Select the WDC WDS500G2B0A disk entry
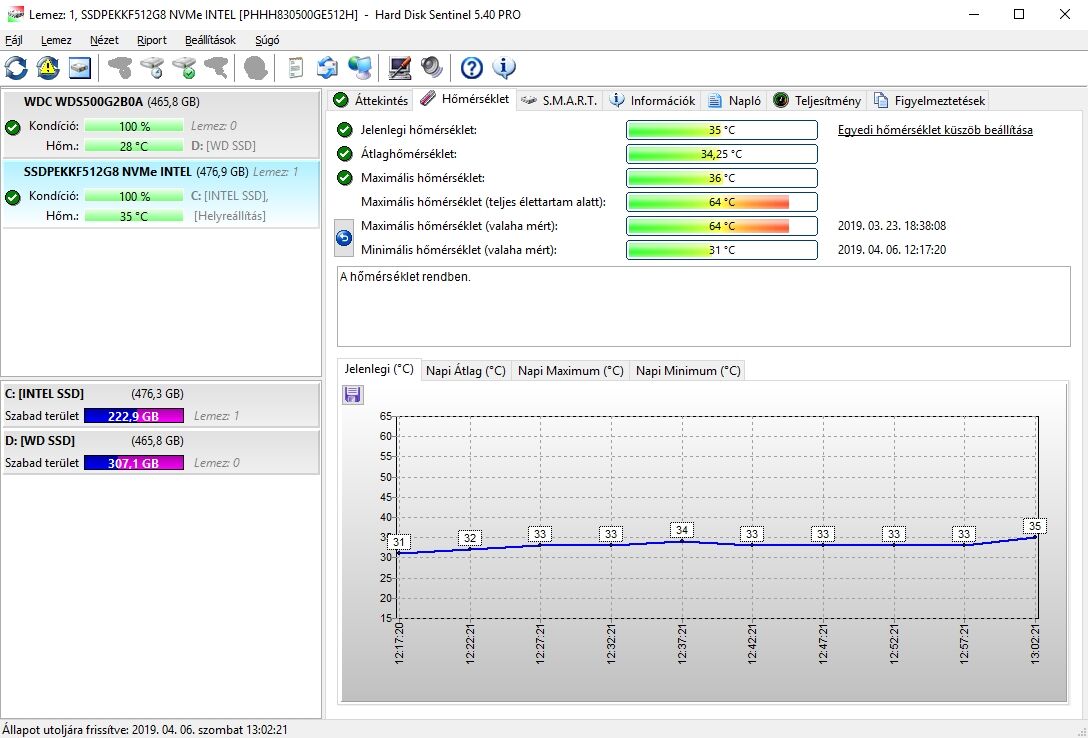The image size is (1088, 738). 160,124
